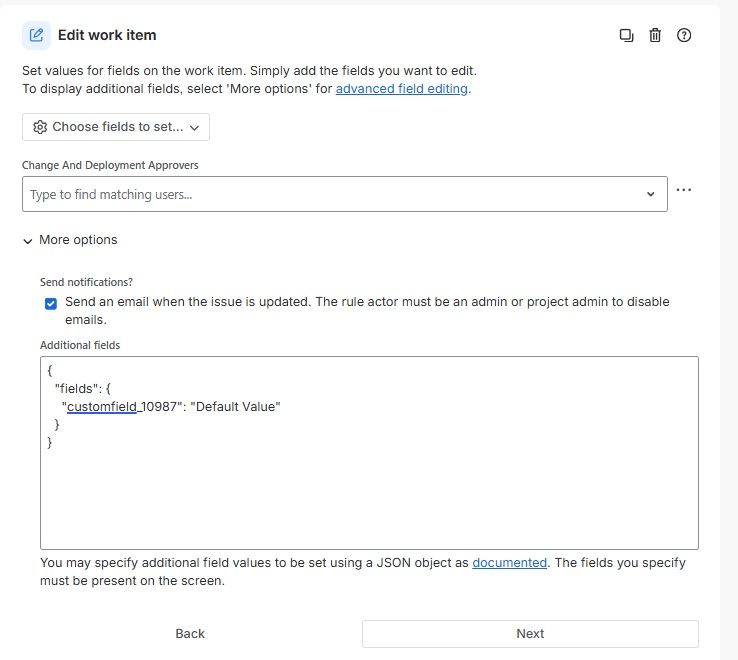Screen dimensions: 738x660
Task: Open the Choose fields to set dropdown
Action: coord(116,127)
